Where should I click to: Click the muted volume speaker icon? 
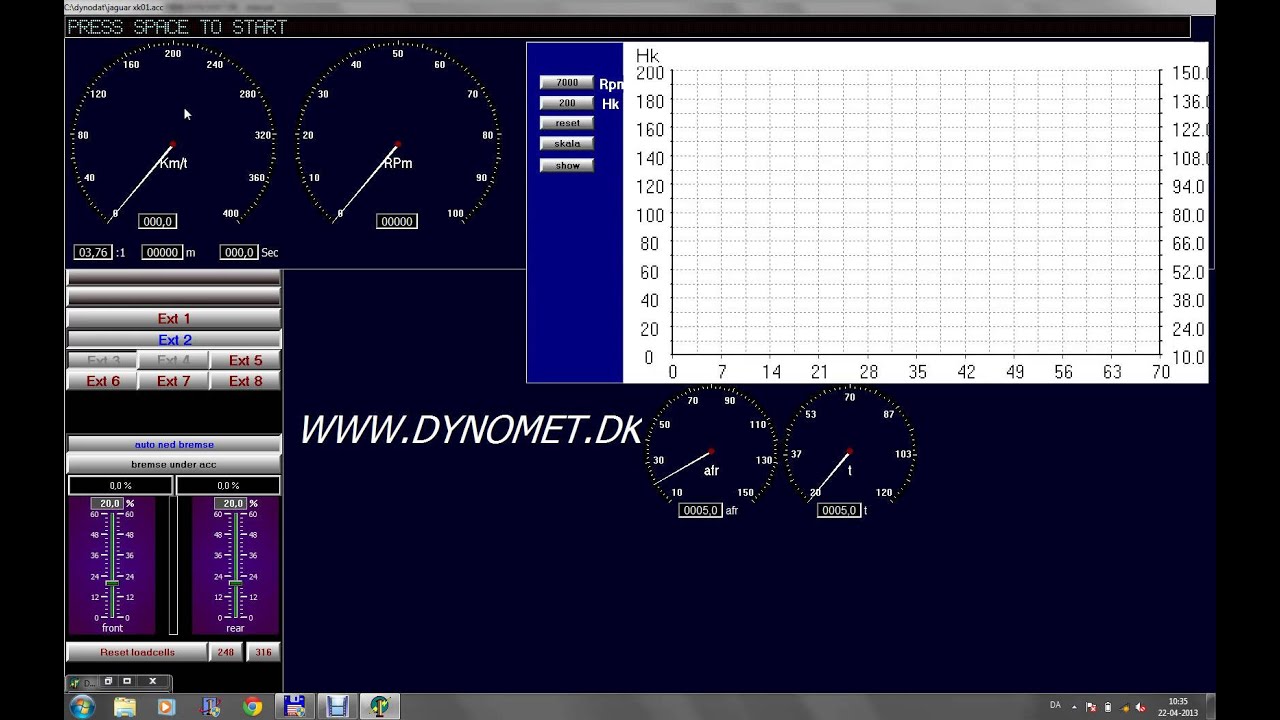[x=1140, y=707]
